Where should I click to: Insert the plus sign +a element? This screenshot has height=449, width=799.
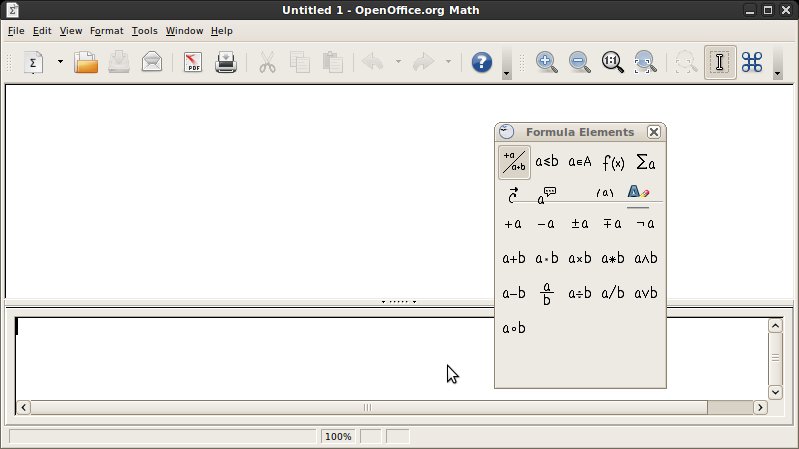[x=513, y=224]
